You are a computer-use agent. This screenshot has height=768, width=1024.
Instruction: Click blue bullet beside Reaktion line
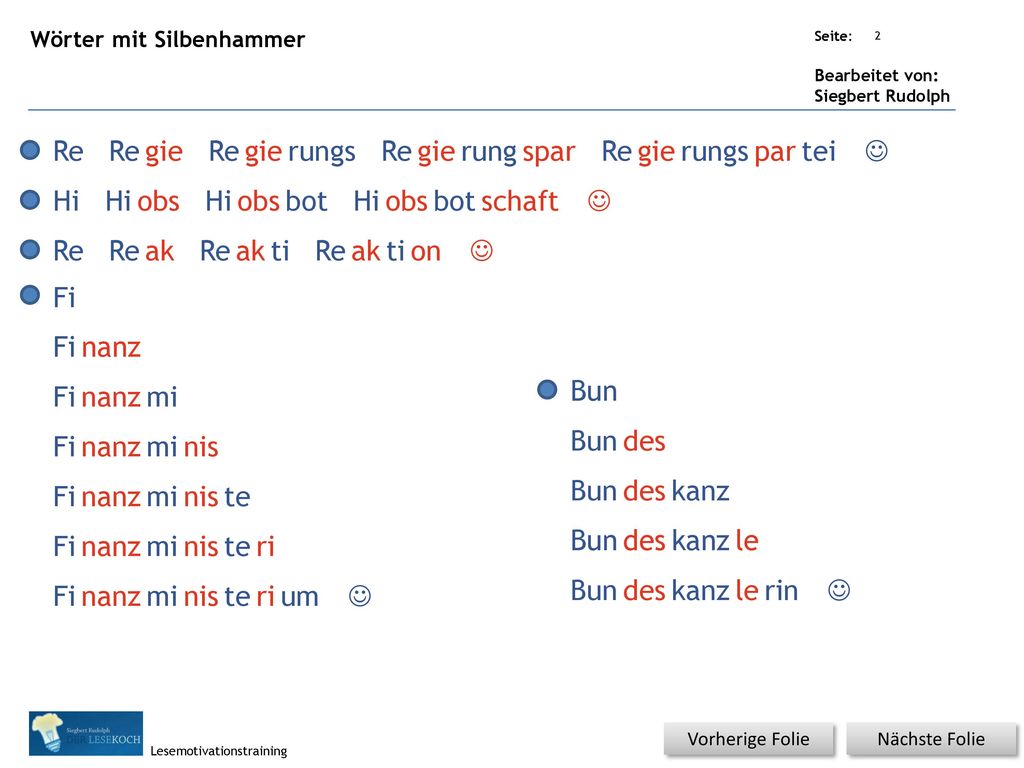coord(30,249)
